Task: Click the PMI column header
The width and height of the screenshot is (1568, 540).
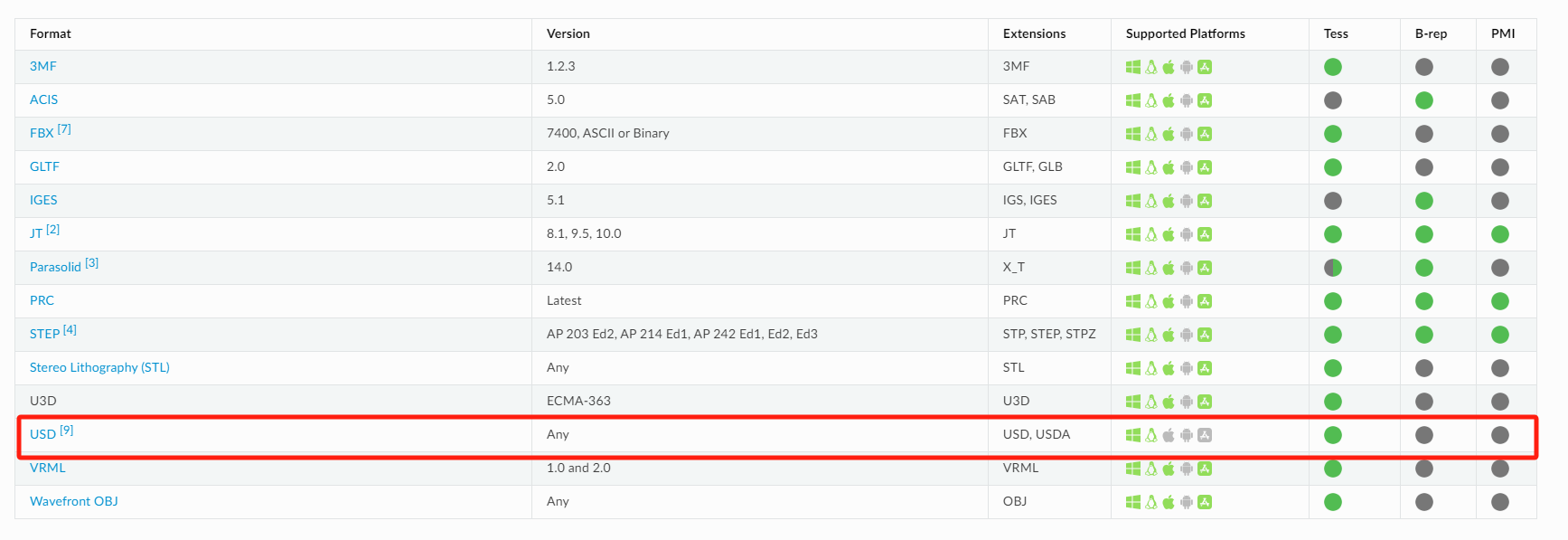Action: click(x=1503, y=33)
